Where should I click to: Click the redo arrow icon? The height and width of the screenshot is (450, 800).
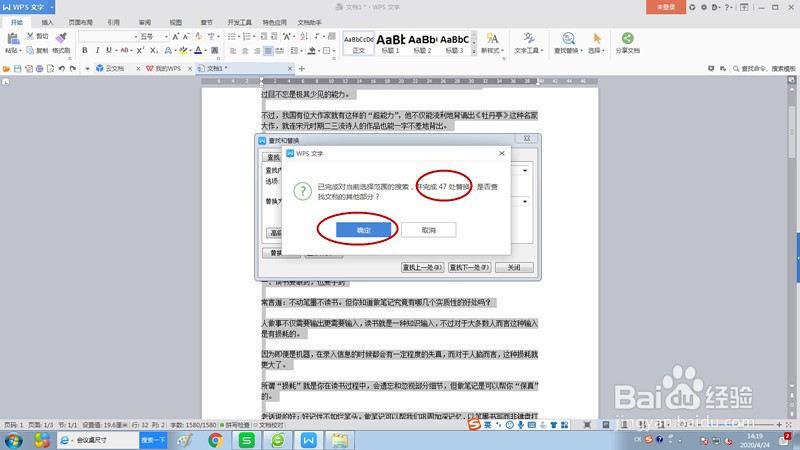click(x=73, y=68)
